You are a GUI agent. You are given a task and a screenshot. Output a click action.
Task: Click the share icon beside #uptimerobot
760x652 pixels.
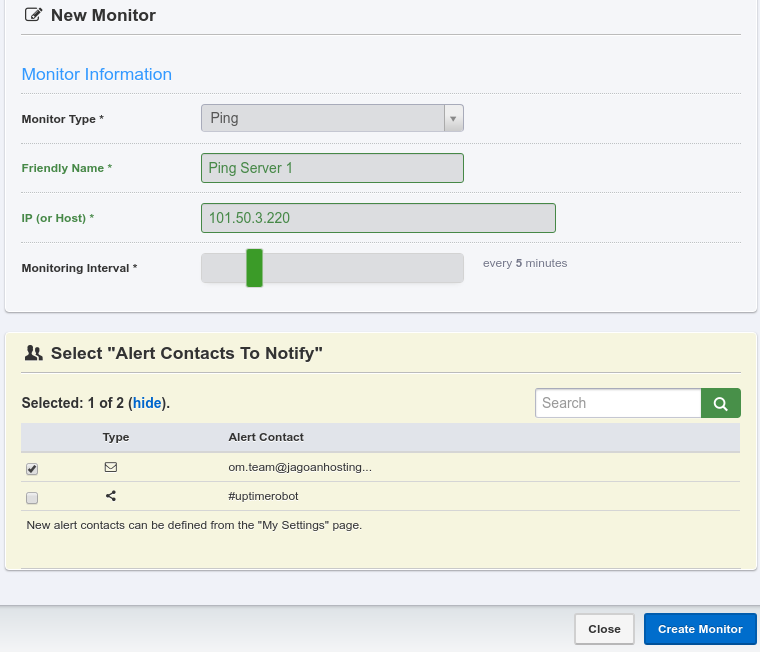[111, 496]
